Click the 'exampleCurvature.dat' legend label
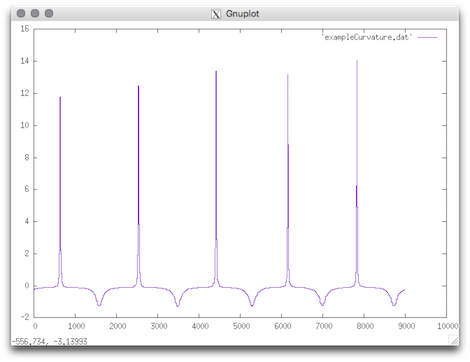The image size is (470, 362). (367, 37)
